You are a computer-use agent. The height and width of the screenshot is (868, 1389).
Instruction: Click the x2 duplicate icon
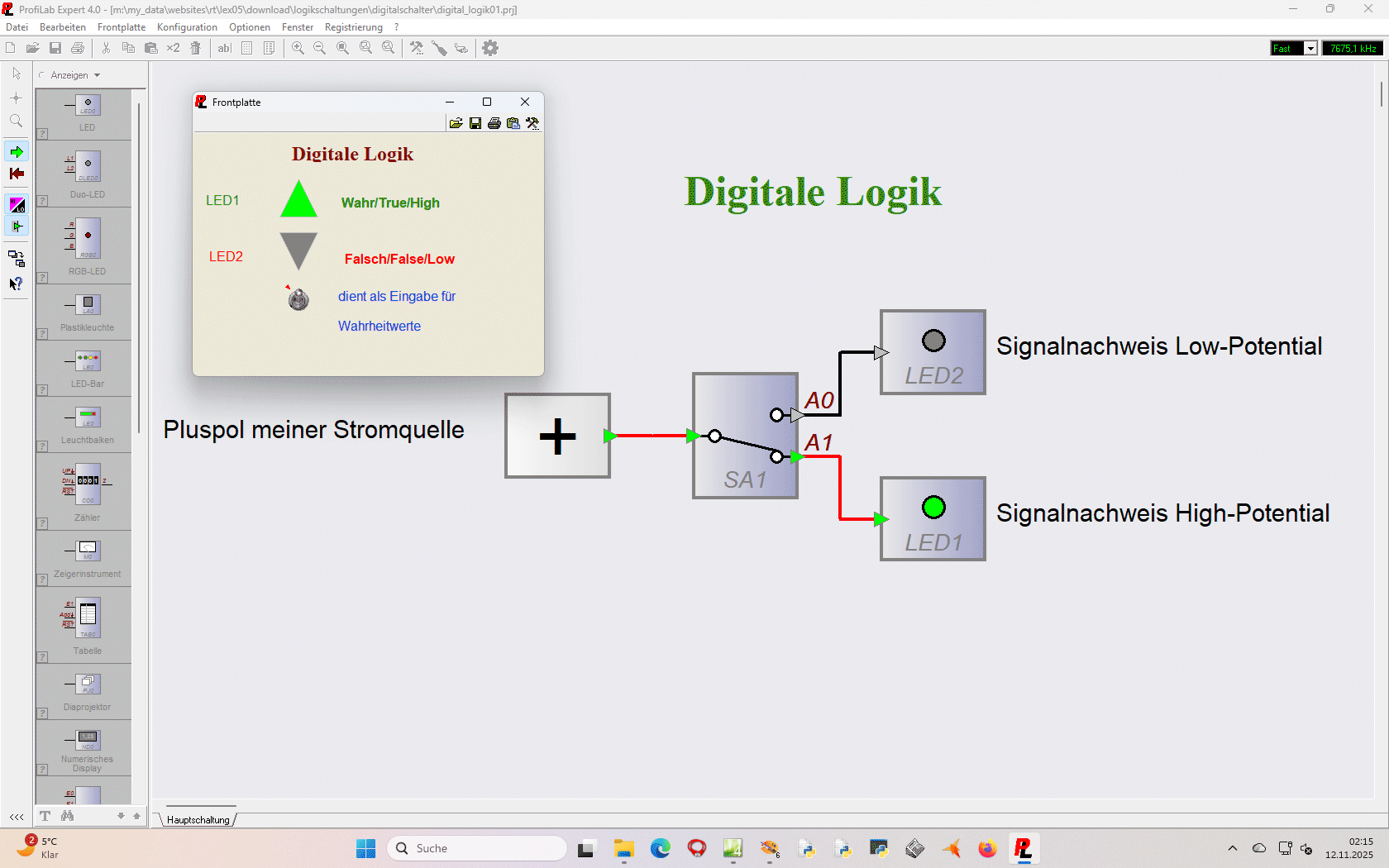(x=173, y=48)
